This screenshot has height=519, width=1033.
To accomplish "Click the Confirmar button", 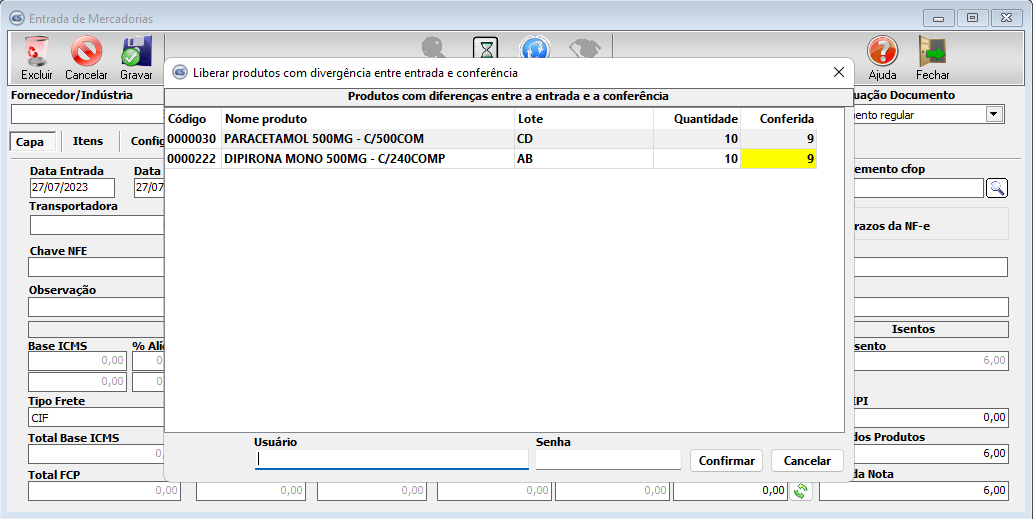I will (726, 461).
